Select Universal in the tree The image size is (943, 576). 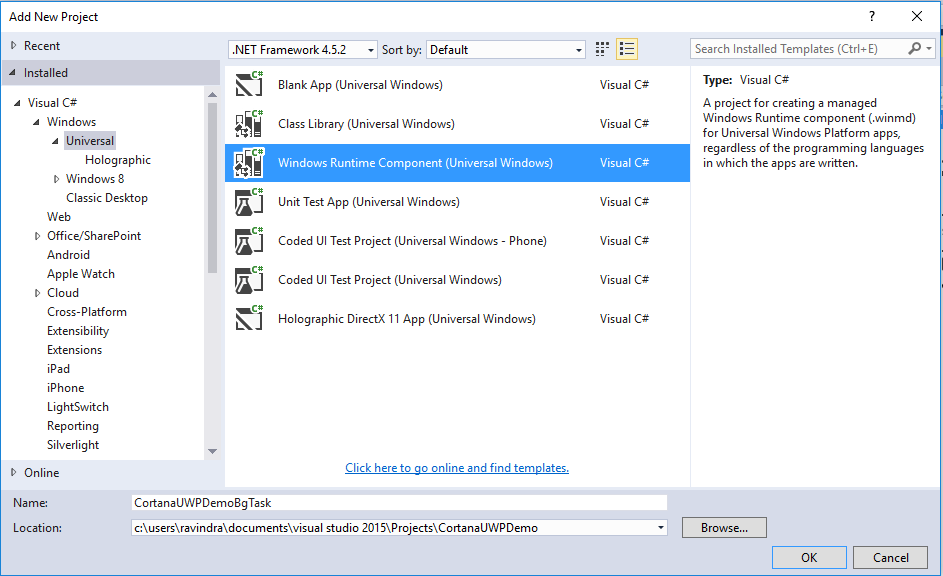click(90, 141)
